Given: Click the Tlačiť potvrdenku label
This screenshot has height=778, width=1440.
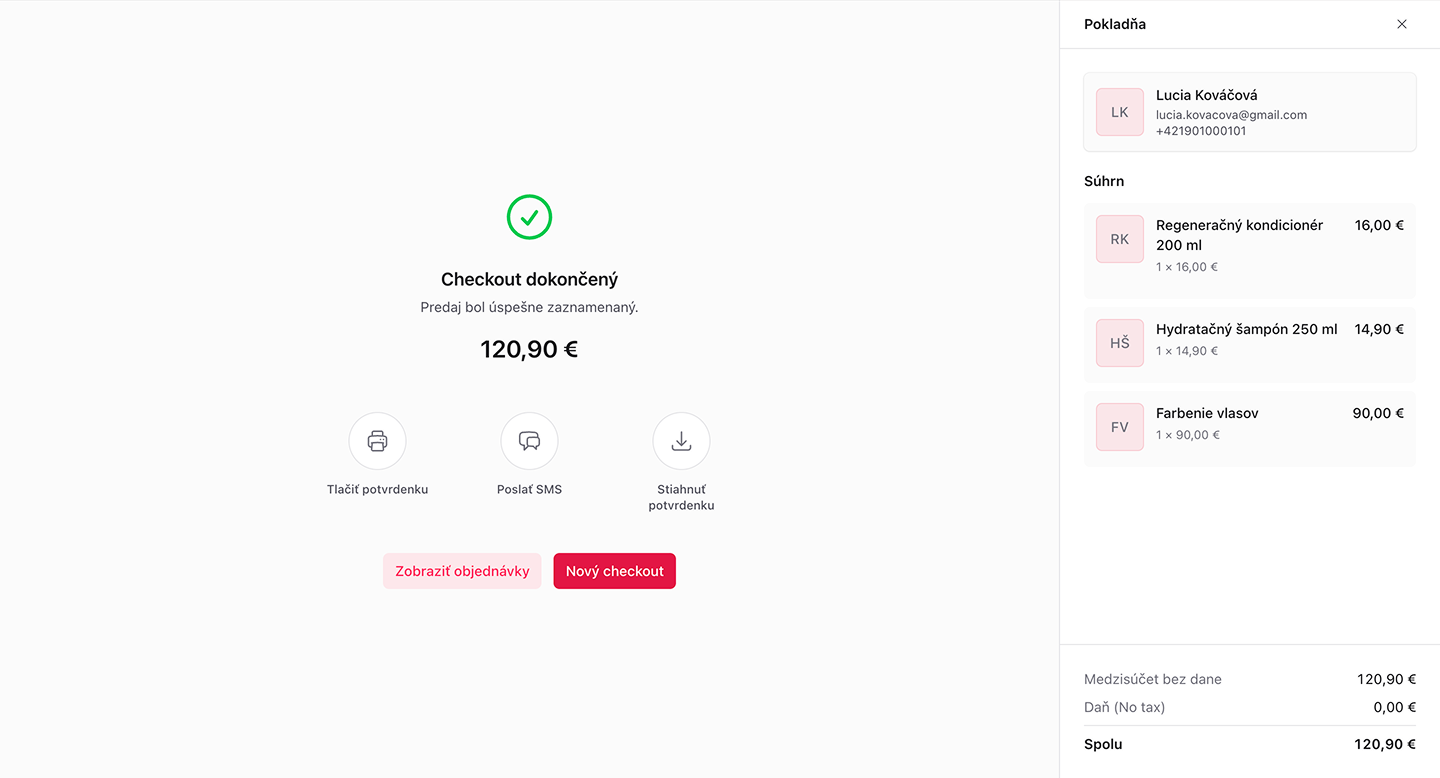Looking at the screenshot, I should point(377,489).
